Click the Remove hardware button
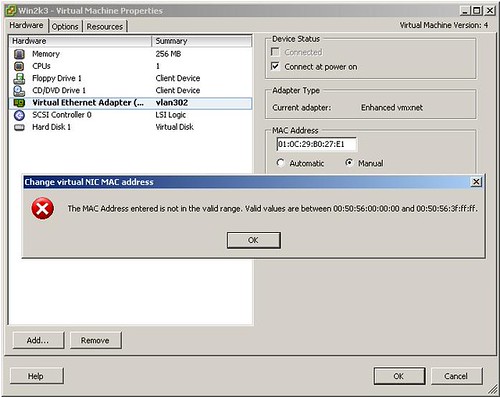The image size is (500, 397). [x=96, y=340]
